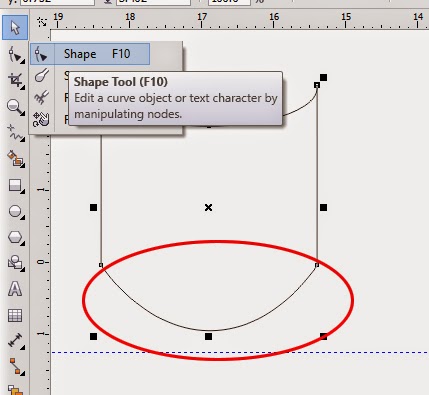Viewport: 429px width, 395px height.
Task: Click the bottom-center selection handle
Action: (208, 337)
